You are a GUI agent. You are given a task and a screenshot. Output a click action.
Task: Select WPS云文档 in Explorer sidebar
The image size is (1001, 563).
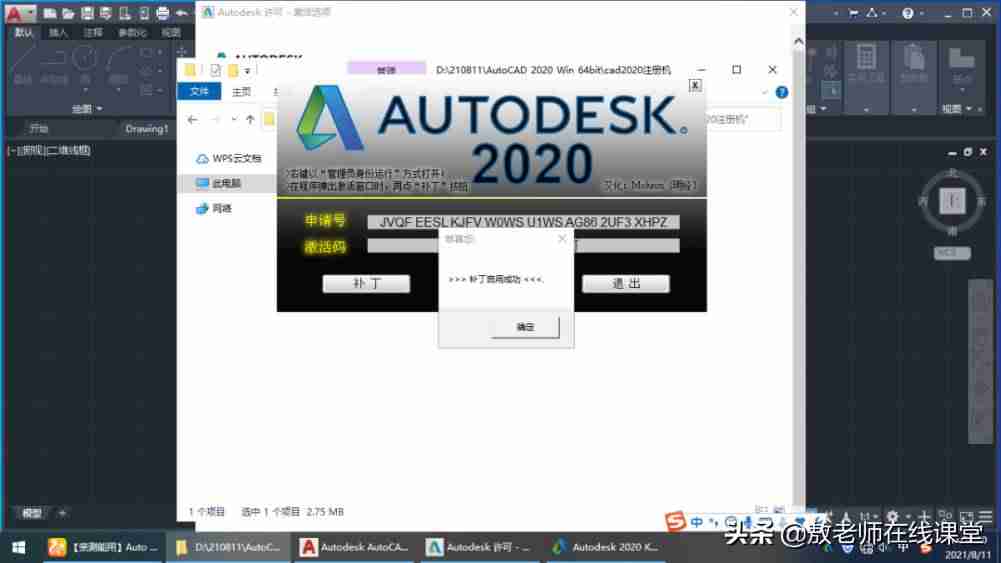[229, 158]
